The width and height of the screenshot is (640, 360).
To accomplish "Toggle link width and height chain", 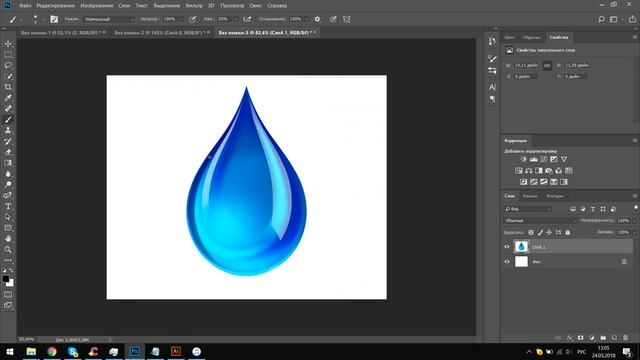I will 547,65.
